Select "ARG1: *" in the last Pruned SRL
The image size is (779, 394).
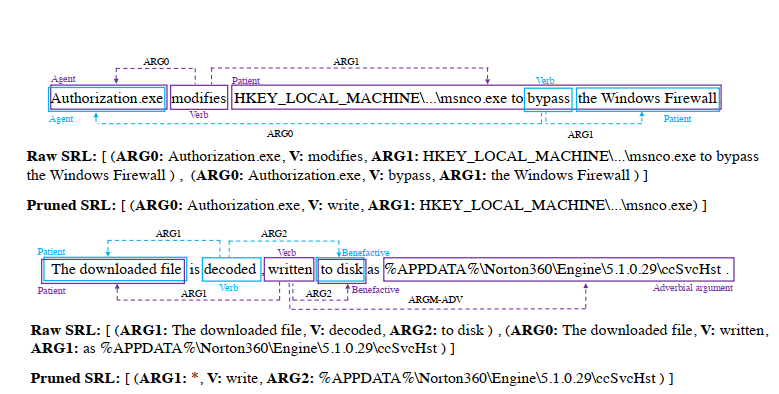pyautogui.click(x=169, y=379)
